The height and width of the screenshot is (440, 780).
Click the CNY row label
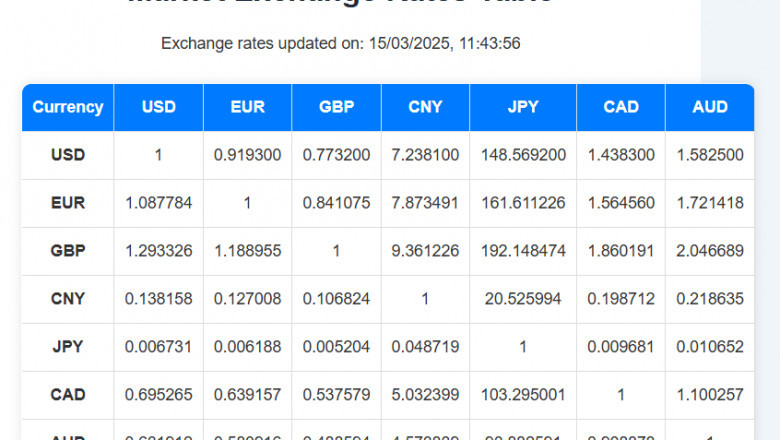point(68,299)
